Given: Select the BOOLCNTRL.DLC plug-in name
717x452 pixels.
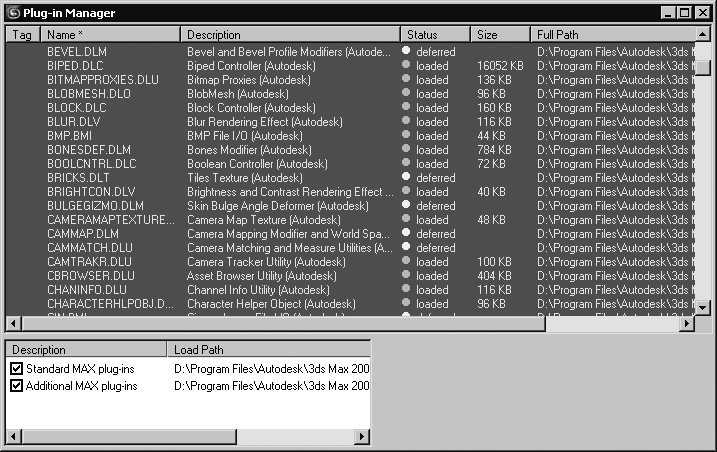Looking at the screenshot, I should tap(91, 164).
